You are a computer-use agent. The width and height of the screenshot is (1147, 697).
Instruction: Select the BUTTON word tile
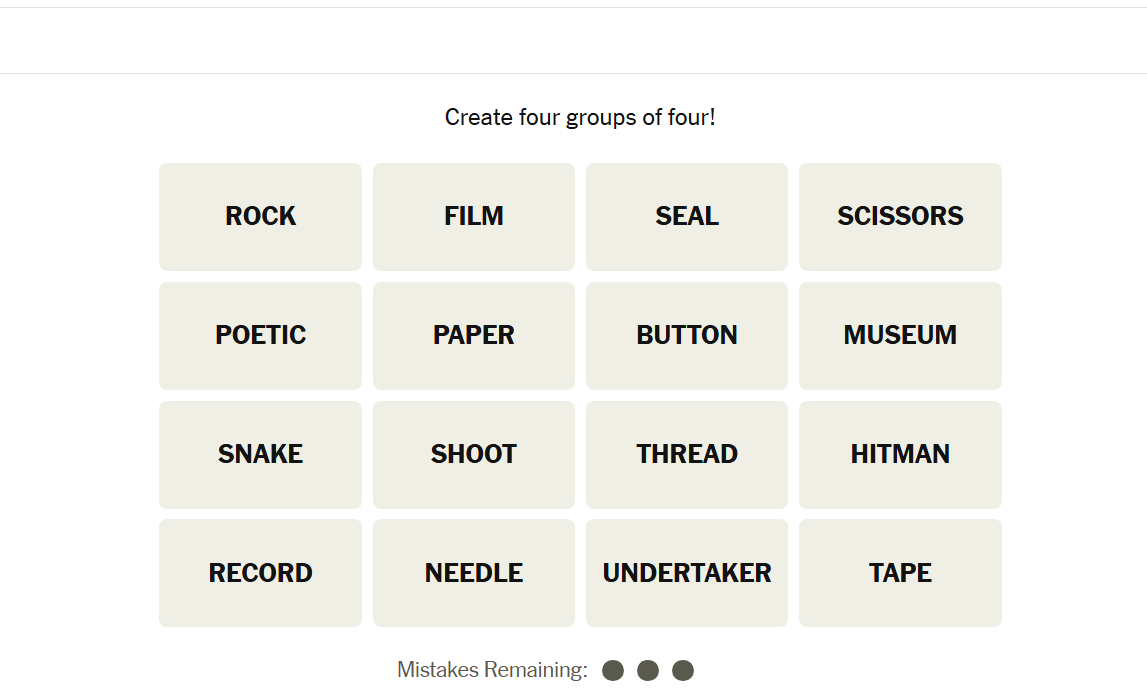pos(687,335)
